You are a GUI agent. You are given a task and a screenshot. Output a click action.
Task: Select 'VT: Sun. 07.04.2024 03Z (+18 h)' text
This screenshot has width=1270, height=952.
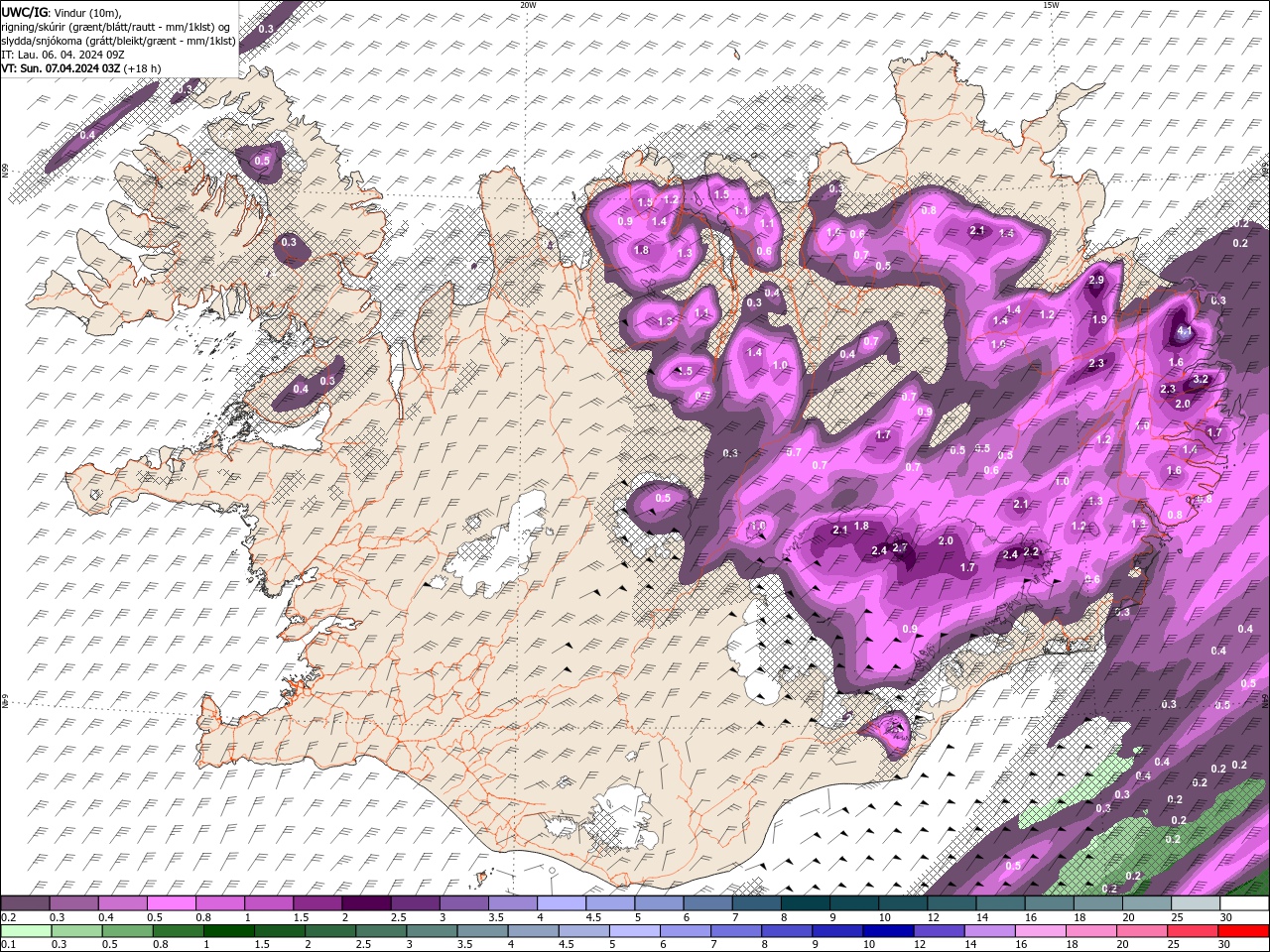coord(81,68)
